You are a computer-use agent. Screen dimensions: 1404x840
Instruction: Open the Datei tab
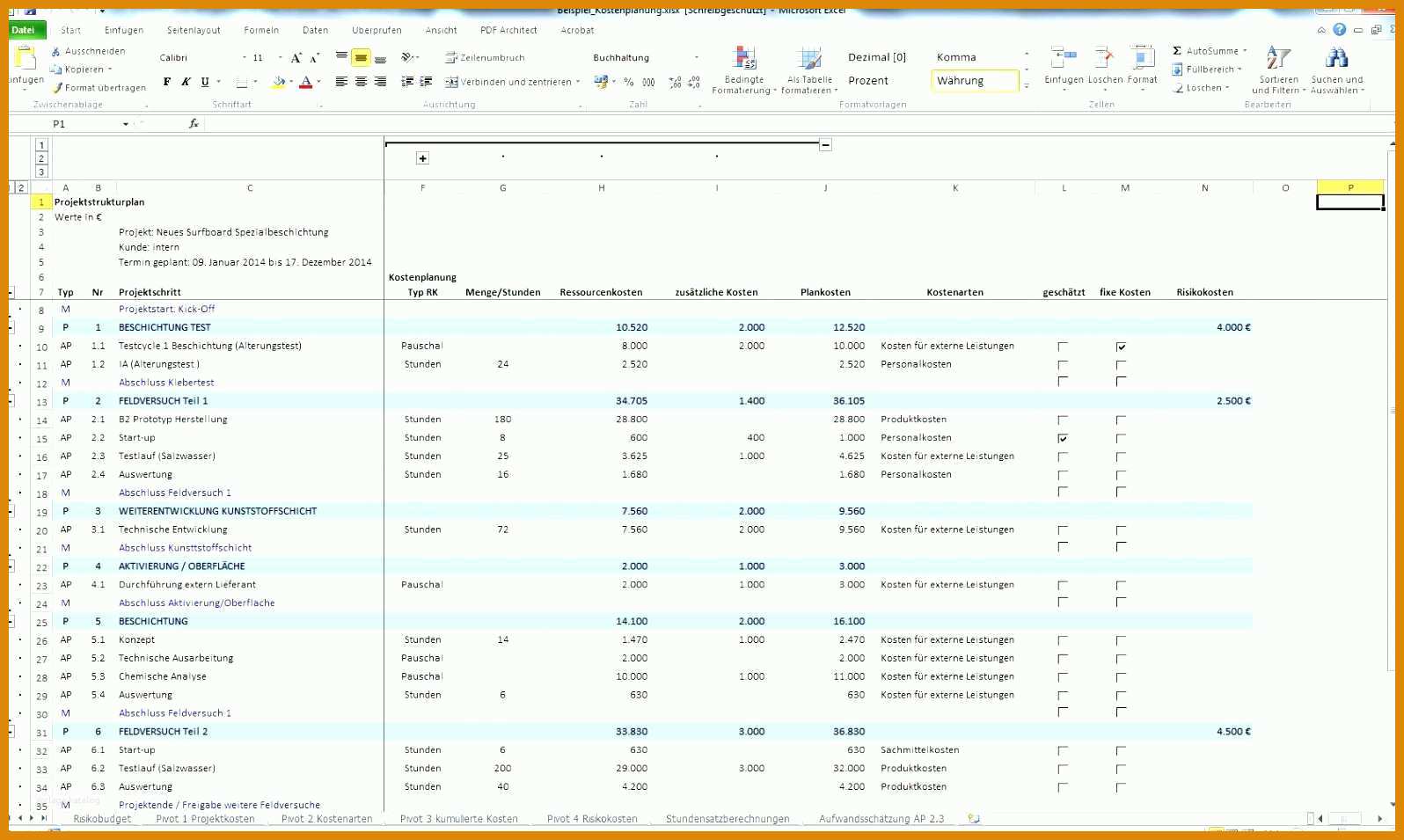24,30
